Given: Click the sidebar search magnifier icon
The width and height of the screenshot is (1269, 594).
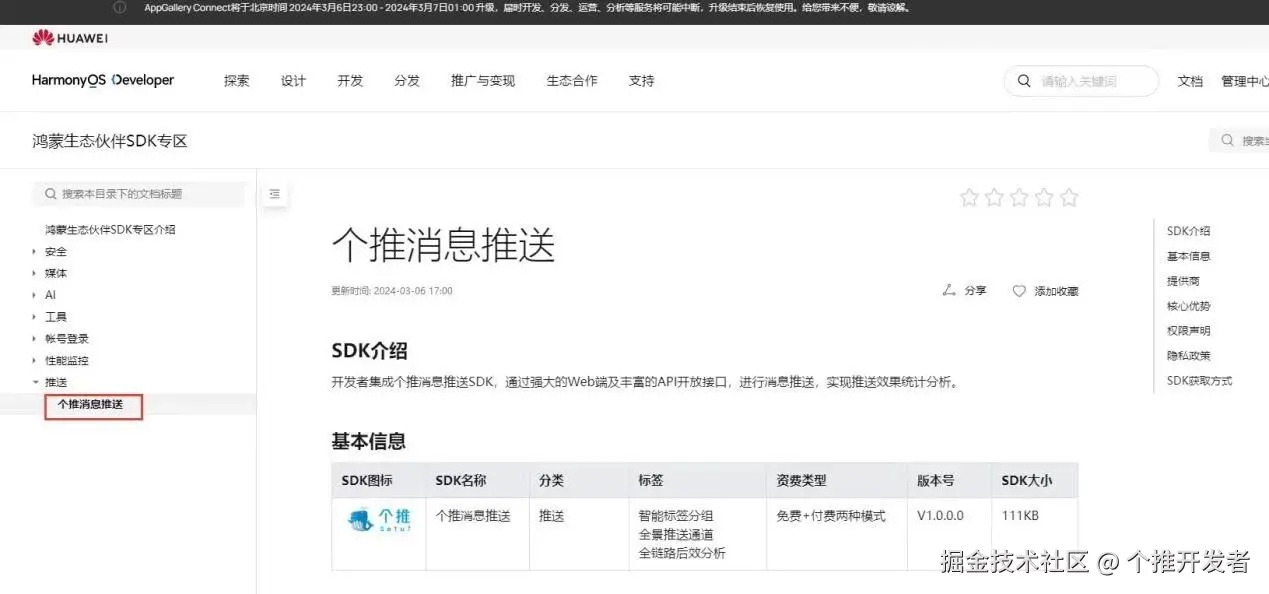Looking at the screenshot, I should pyautogui.click(x=51, y=194).
